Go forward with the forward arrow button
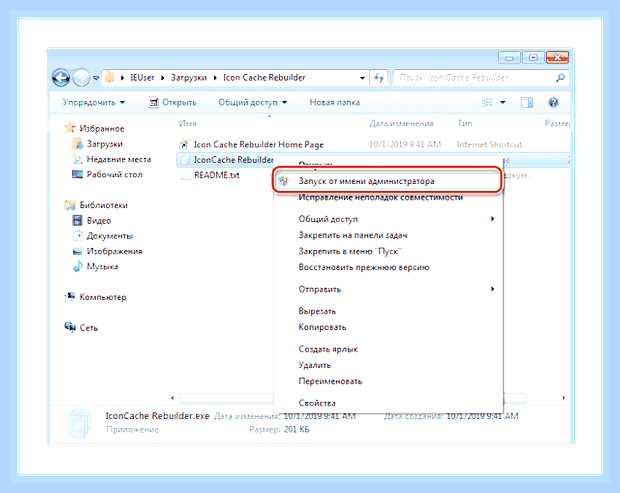620x493 pixels. [82, 77]
